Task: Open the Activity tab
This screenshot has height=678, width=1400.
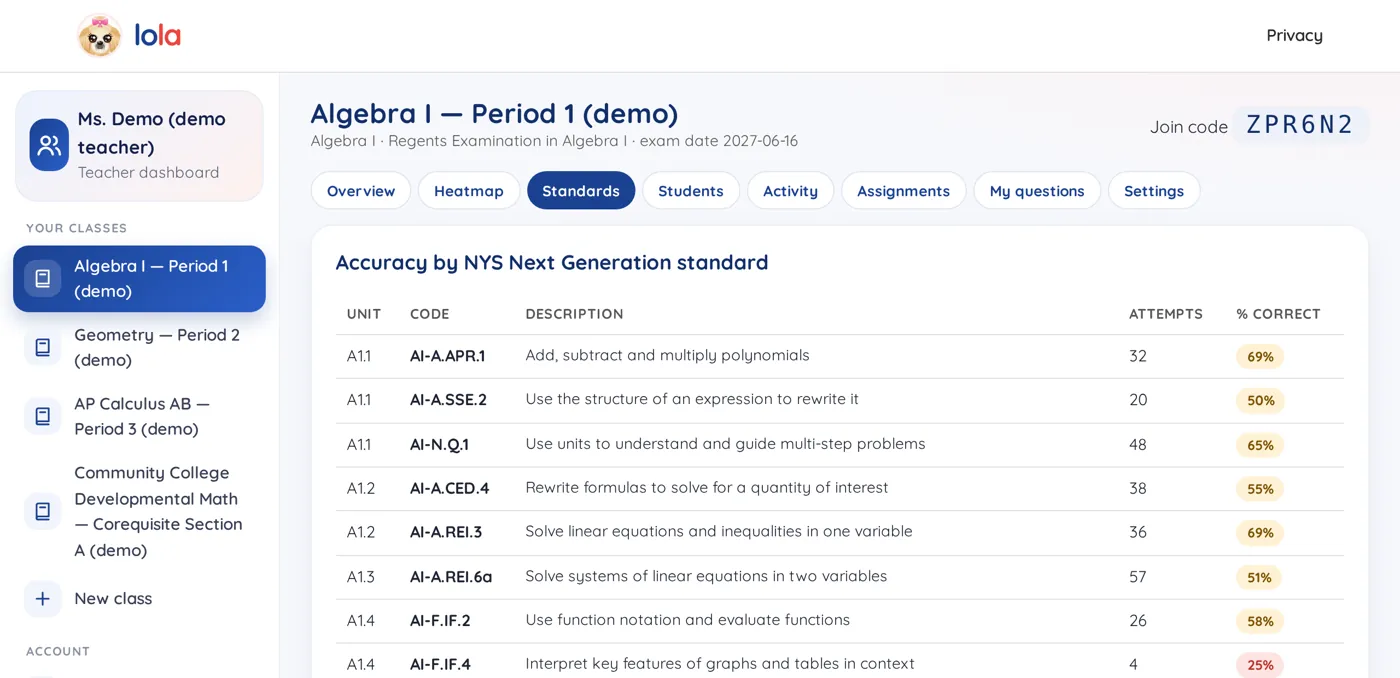Action: [x=791, y=191]
